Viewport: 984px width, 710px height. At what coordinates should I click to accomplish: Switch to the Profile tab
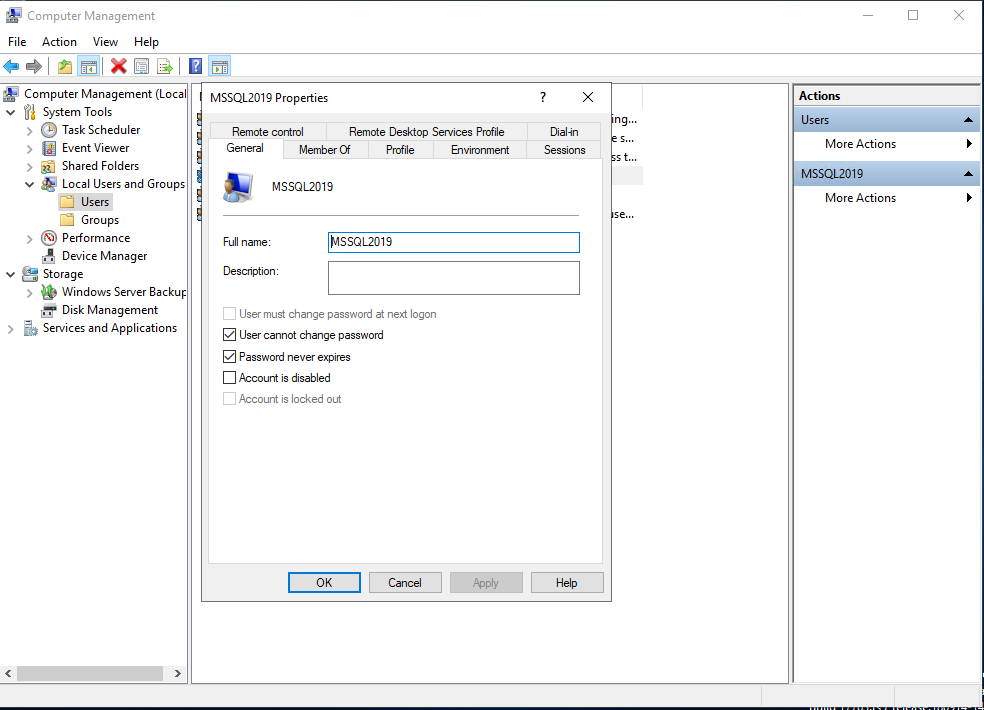(x=400, y=150)
